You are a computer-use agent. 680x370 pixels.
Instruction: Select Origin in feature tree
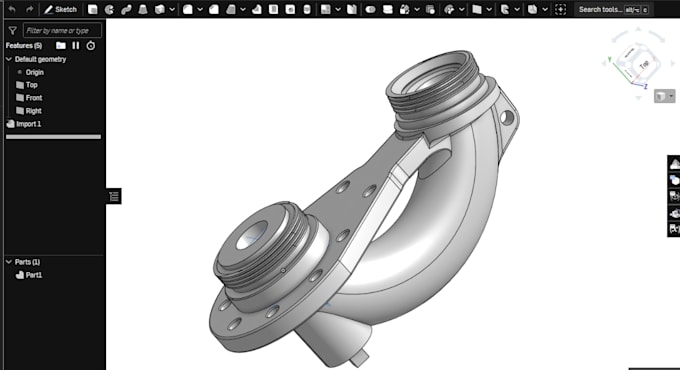click(x=35, y=72)
